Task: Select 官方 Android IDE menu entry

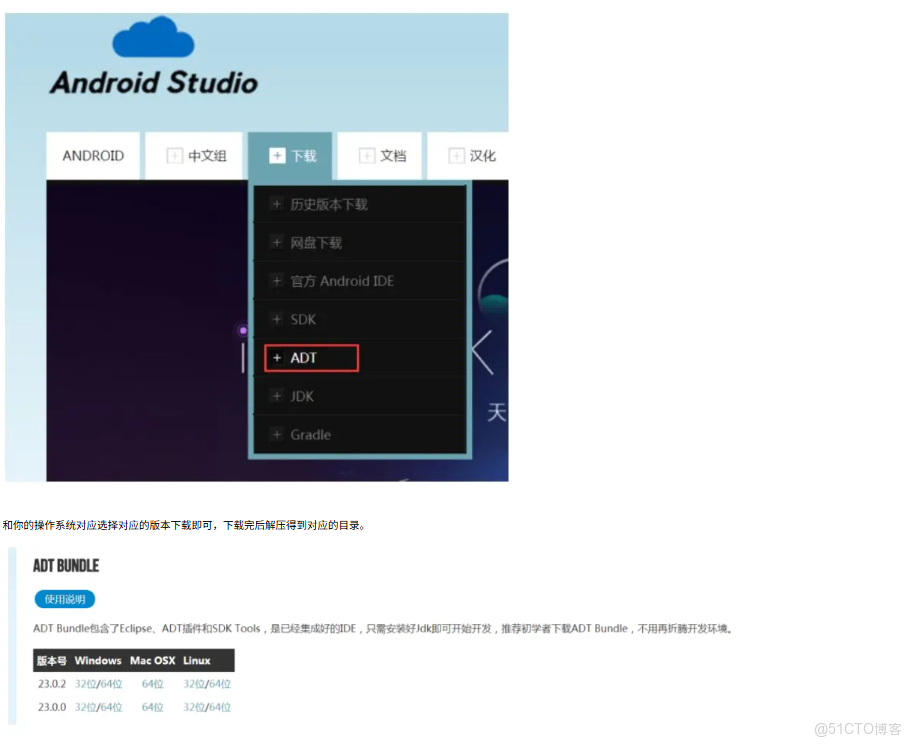Action: 360,281
